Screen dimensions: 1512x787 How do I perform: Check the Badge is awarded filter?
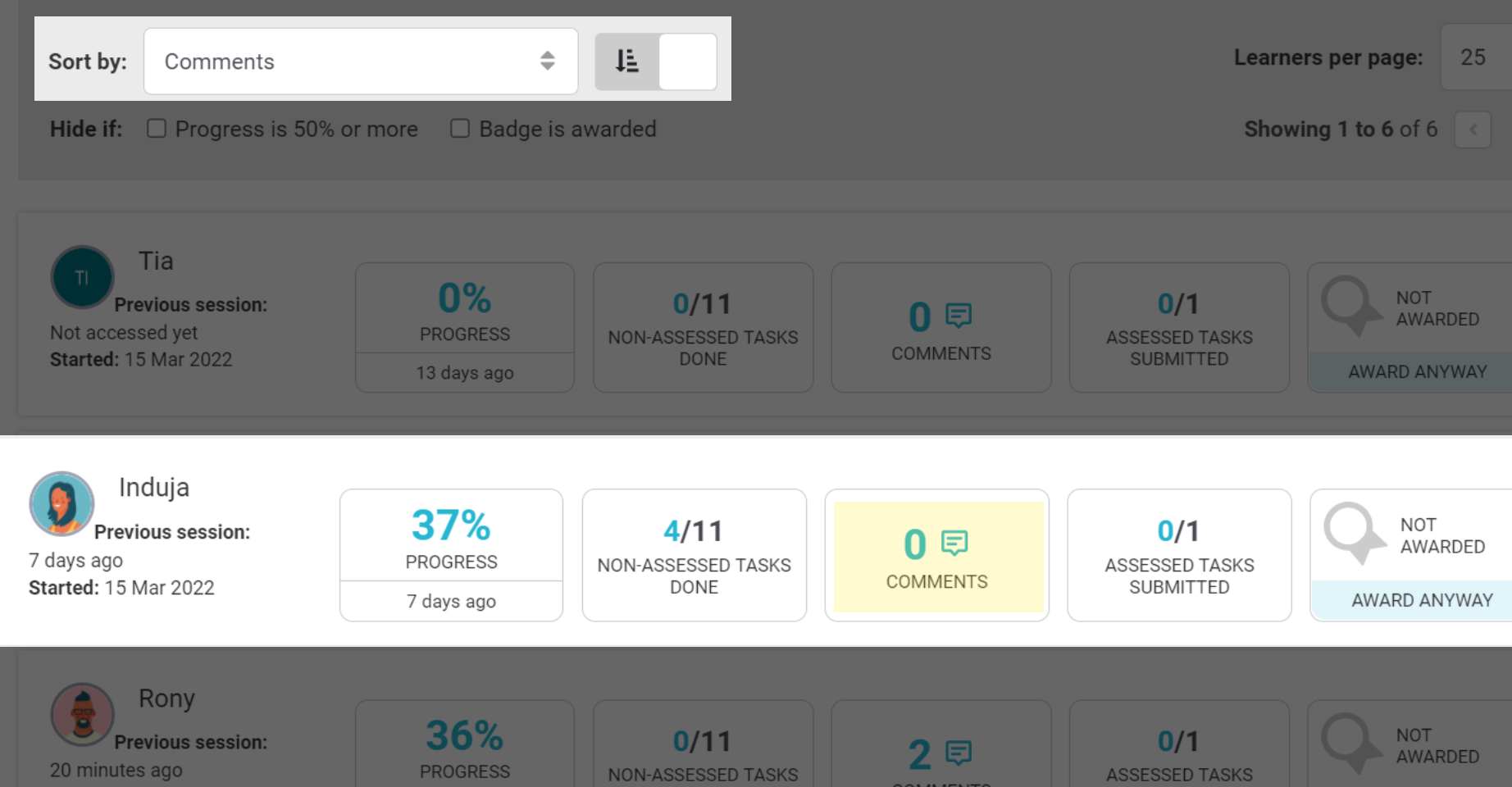pyautogui.click(x=460, y=129)
